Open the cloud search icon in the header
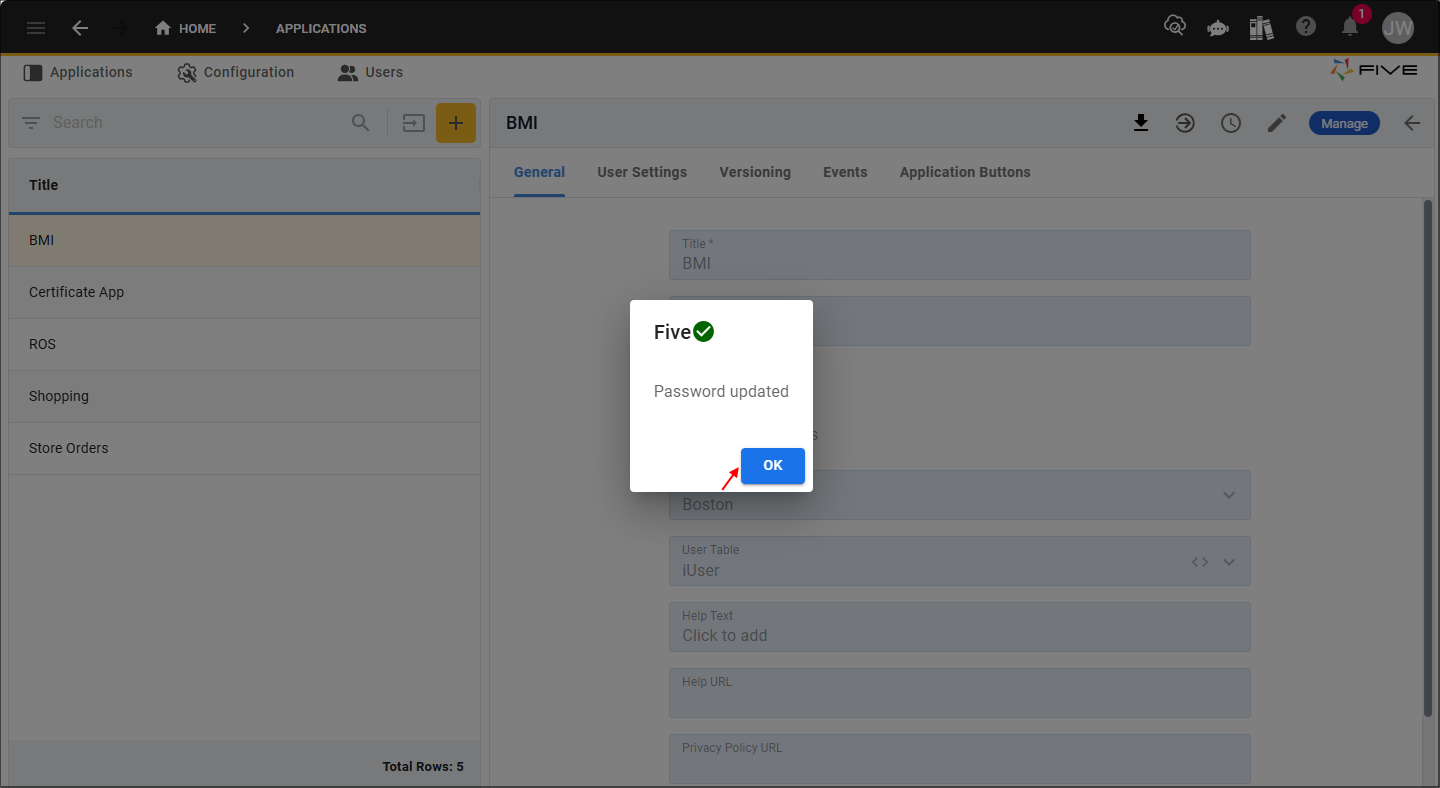The height and width of the screenshot is (788, 1440). [x=1175, y=27]
